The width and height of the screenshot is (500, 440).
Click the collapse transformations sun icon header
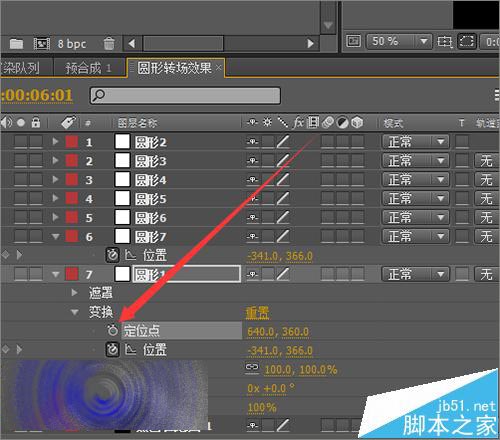click(267, 122)
